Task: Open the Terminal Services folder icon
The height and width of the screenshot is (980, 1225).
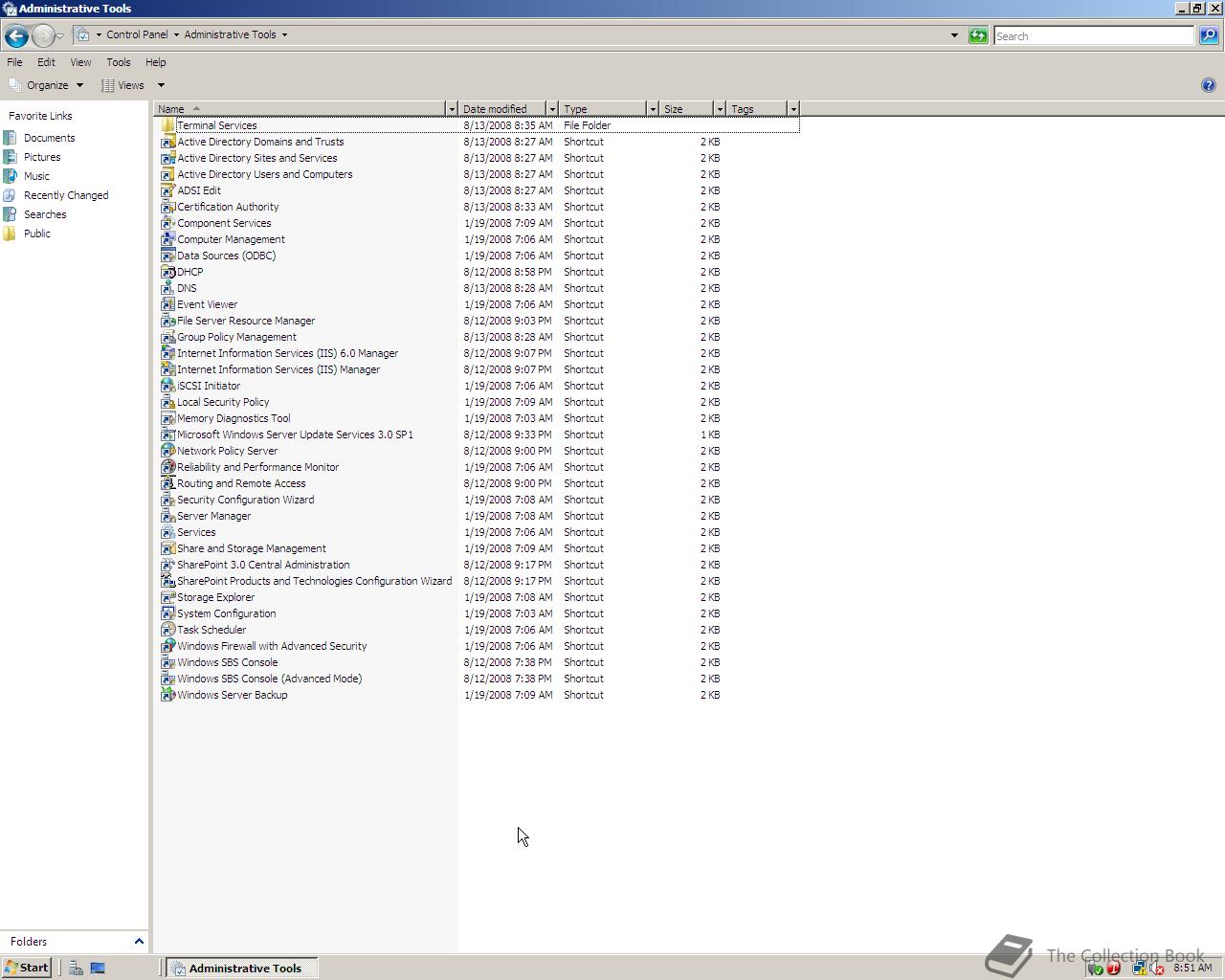Action: [167, 125]
